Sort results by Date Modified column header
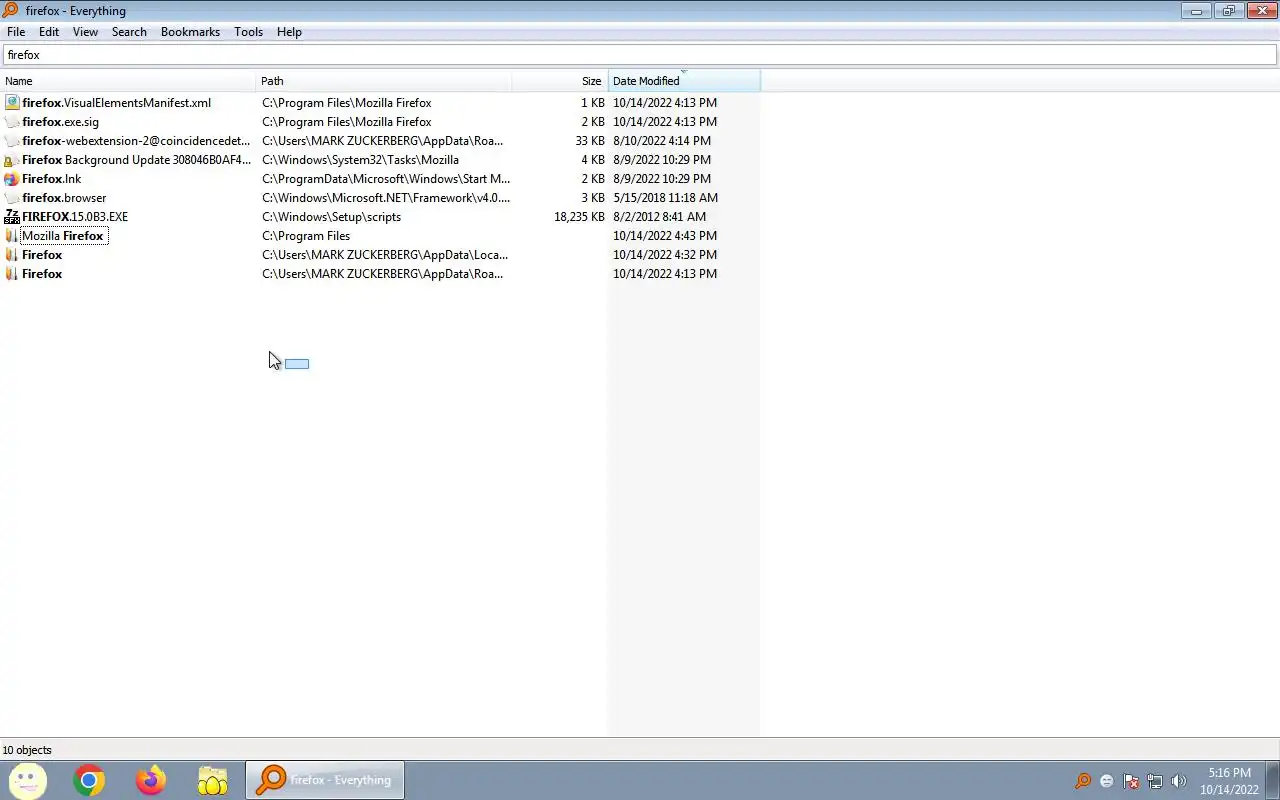Image resolution: width=1280 pixels, height=800 pixels. (684, 81)
